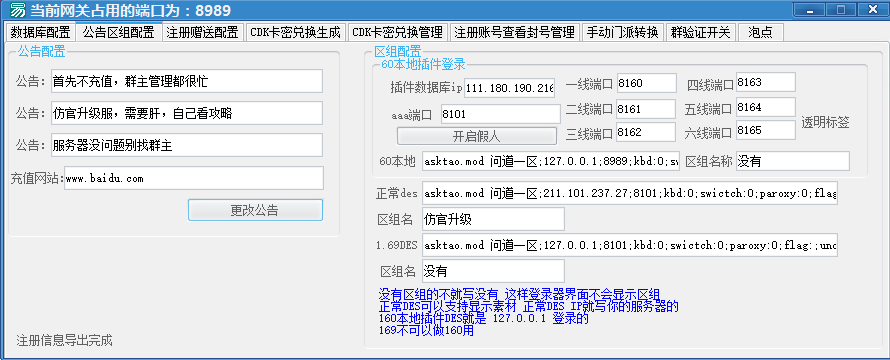This screenshot has width=890, height=360.
Task: Open the 注册赠送配置 tab
Action: pyautogui.click(x=203, y=32)
